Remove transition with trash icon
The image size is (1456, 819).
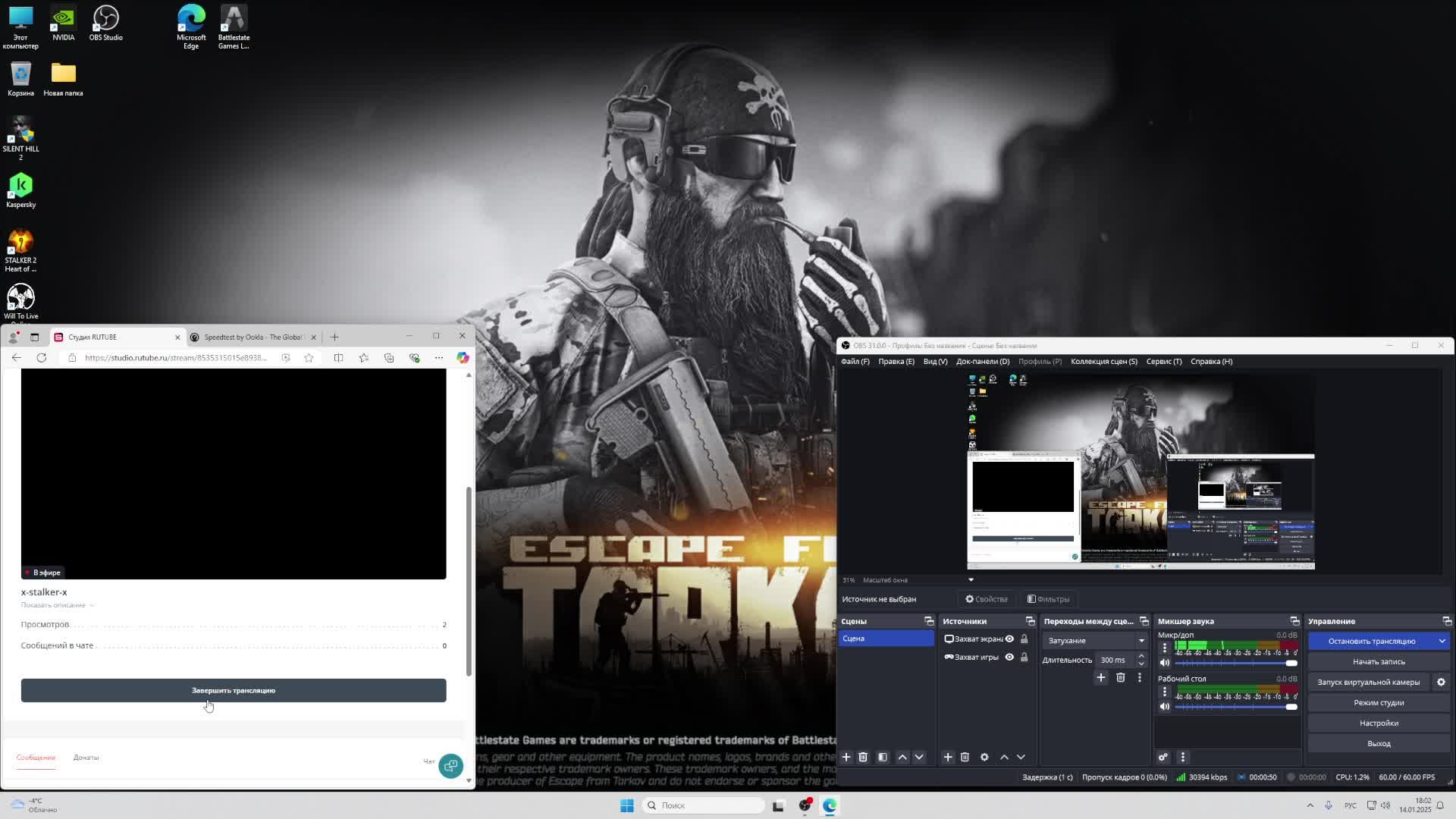coord(1121,677)
